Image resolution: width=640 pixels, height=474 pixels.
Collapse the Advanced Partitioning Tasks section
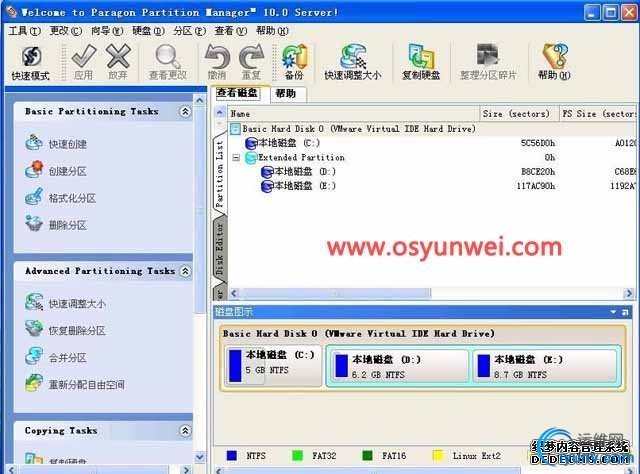185,271
